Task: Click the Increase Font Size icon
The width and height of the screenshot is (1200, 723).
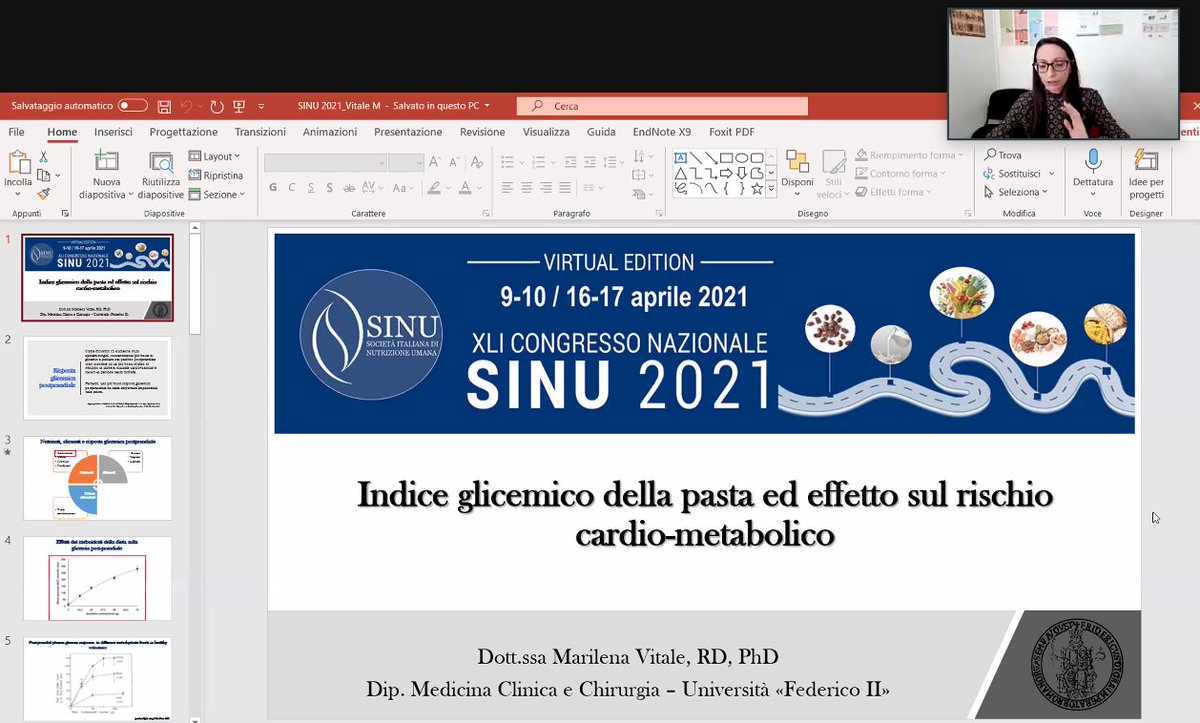Action: coord(434,162)
